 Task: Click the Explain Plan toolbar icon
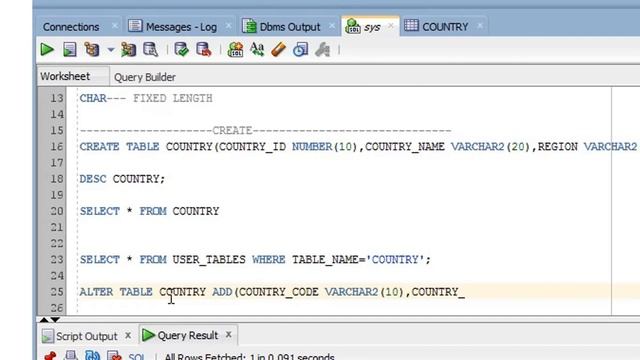[x=92, y=50]
